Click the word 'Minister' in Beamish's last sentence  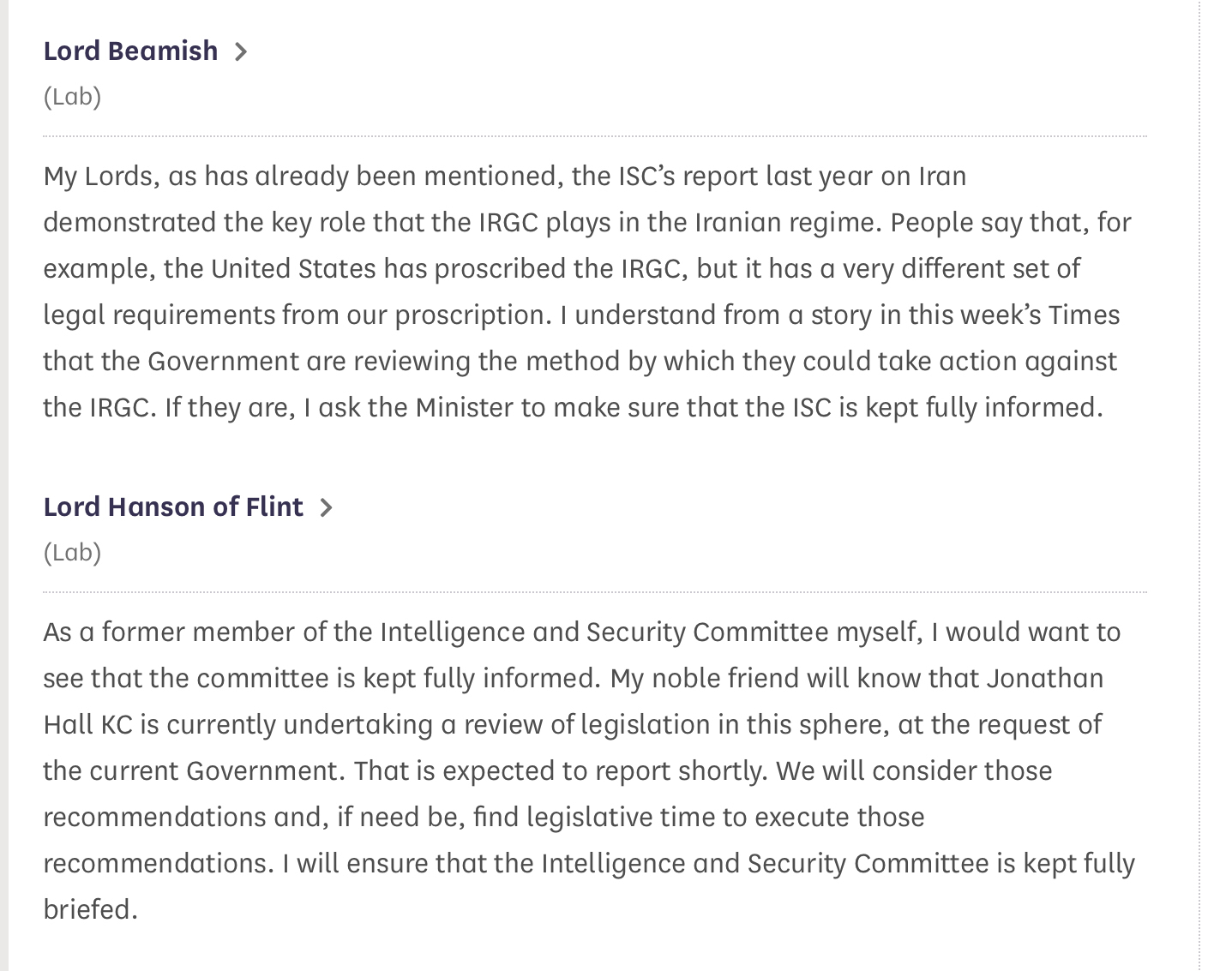tap(464, 407)
